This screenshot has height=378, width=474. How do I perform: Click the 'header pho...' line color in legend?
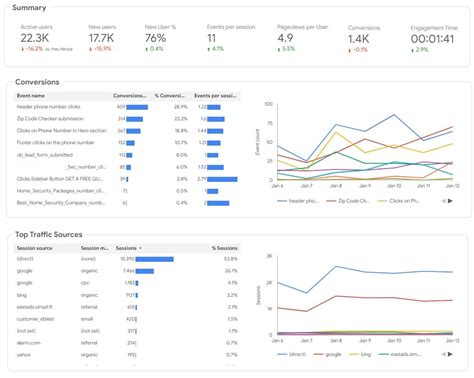(282, 201)
